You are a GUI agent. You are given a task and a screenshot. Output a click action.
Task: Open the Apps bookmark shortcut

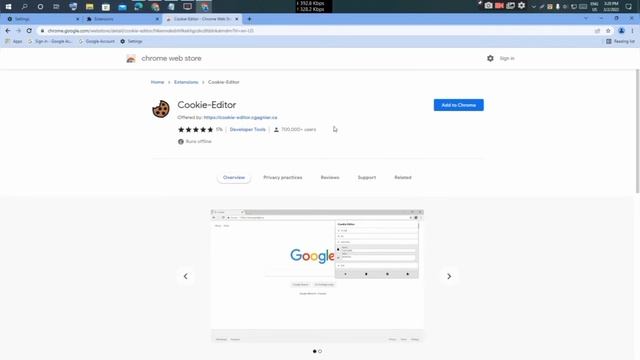(14, 41)
